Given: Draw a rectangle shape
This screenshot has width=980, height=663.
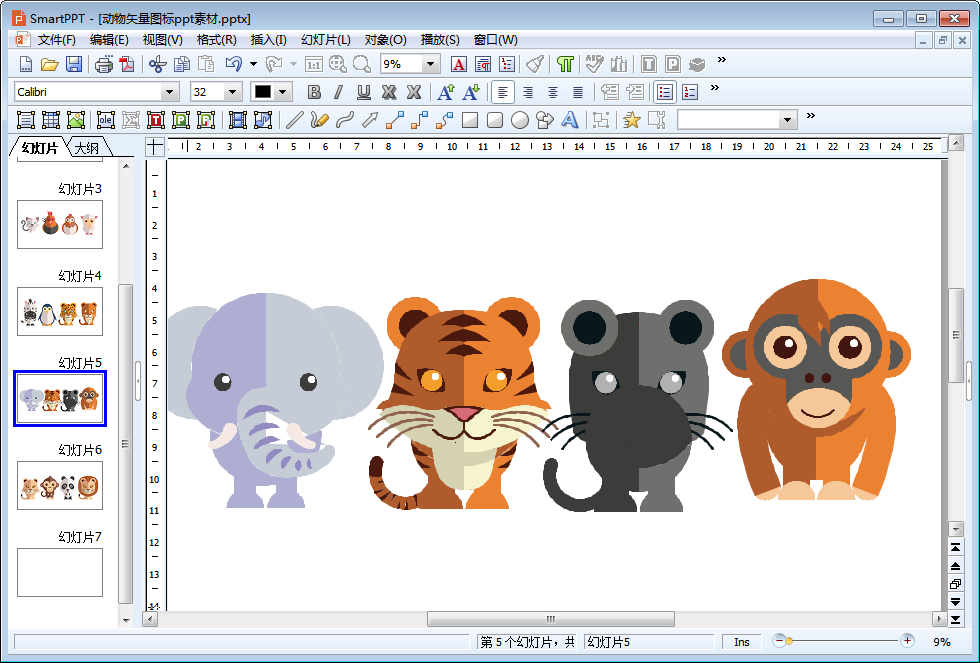Looking at the screenshot, I should (470, 119).
